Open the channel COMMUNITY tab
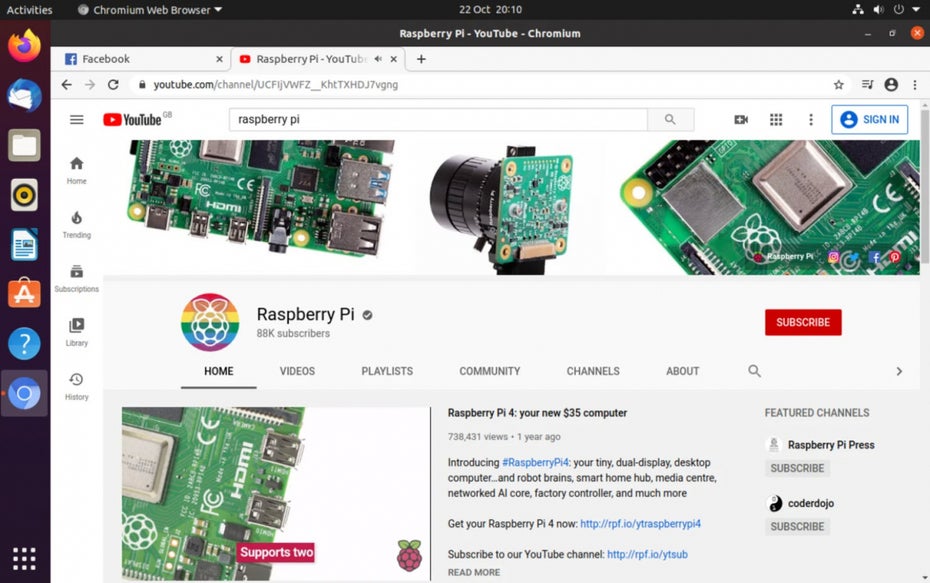This screenshot has width=930, height=583. tap(490, 371)
